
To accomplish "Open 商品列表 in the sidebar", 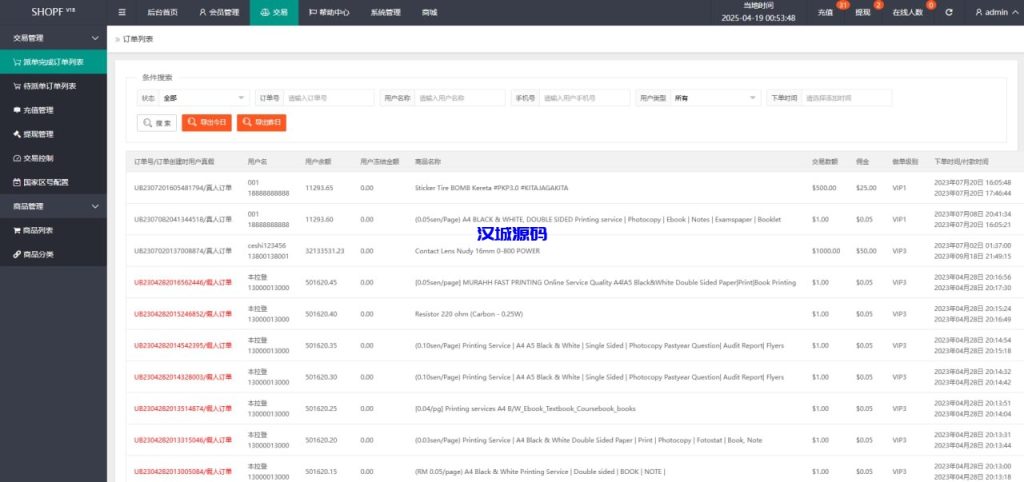I will [38, 230].
